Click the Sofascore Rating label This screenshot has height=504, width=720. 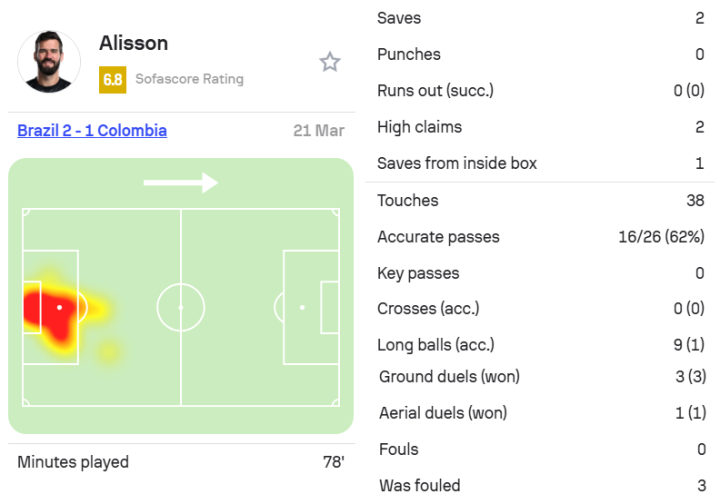point(189,79)
